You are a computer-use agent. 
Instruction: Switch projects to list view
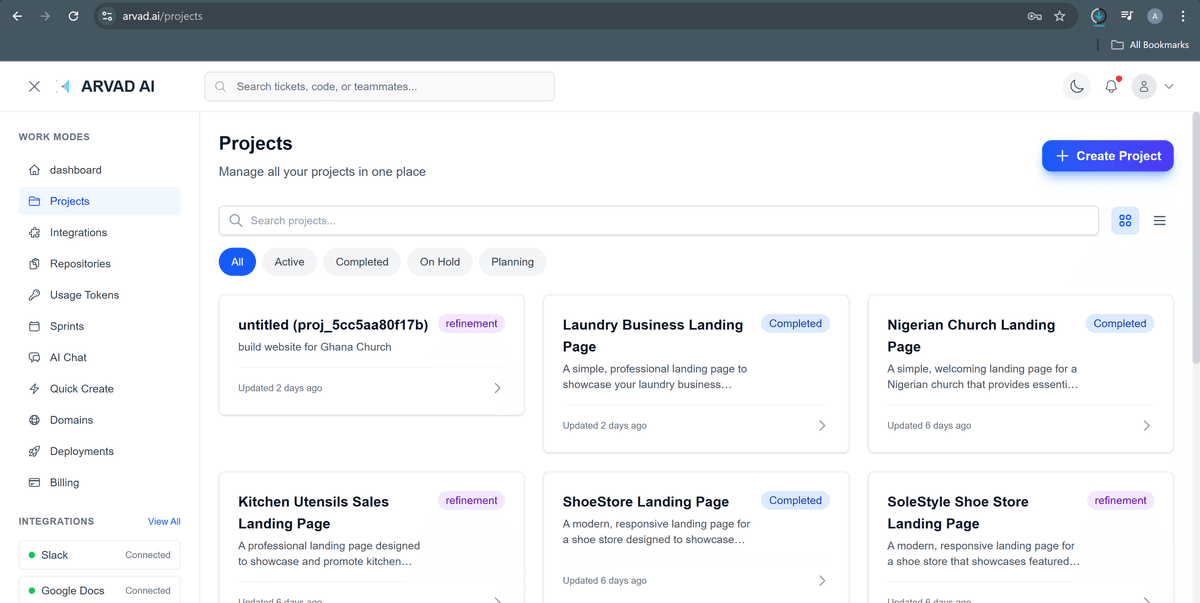pyautogui.click(x=1159, y=220)
